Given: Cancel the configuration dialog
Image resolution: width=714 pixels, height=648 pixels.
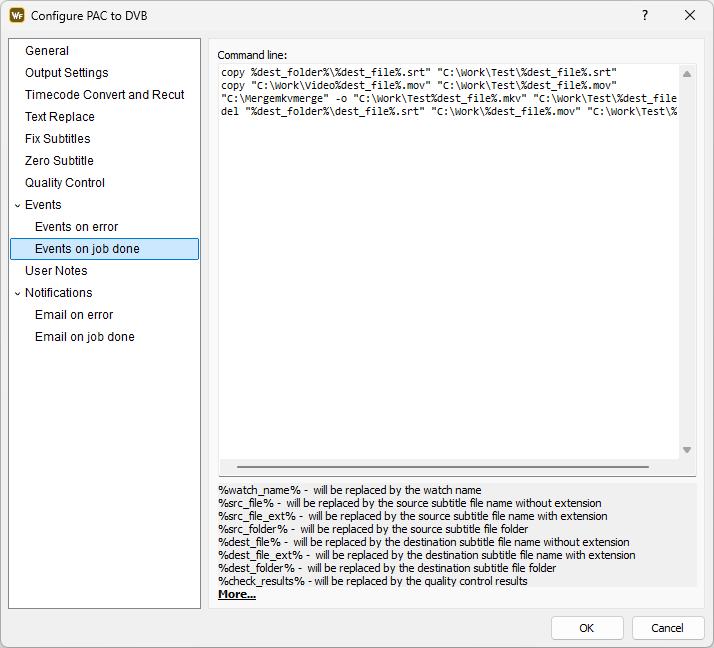Looking at the screenshot, I should tap(667, 628).
